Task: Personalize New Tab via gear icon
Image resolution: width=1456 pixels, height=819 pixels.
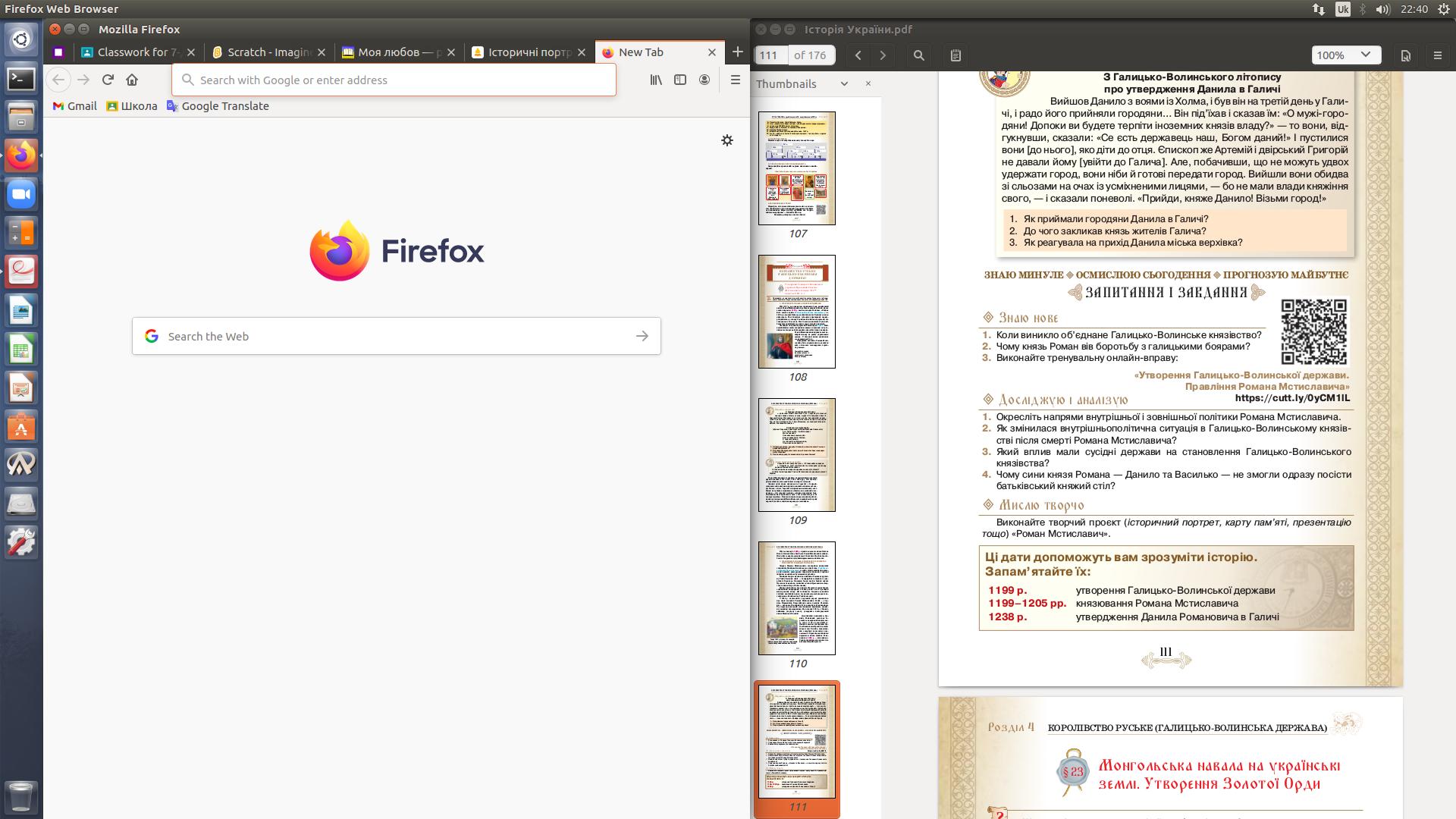Action: tap(726, 140)
